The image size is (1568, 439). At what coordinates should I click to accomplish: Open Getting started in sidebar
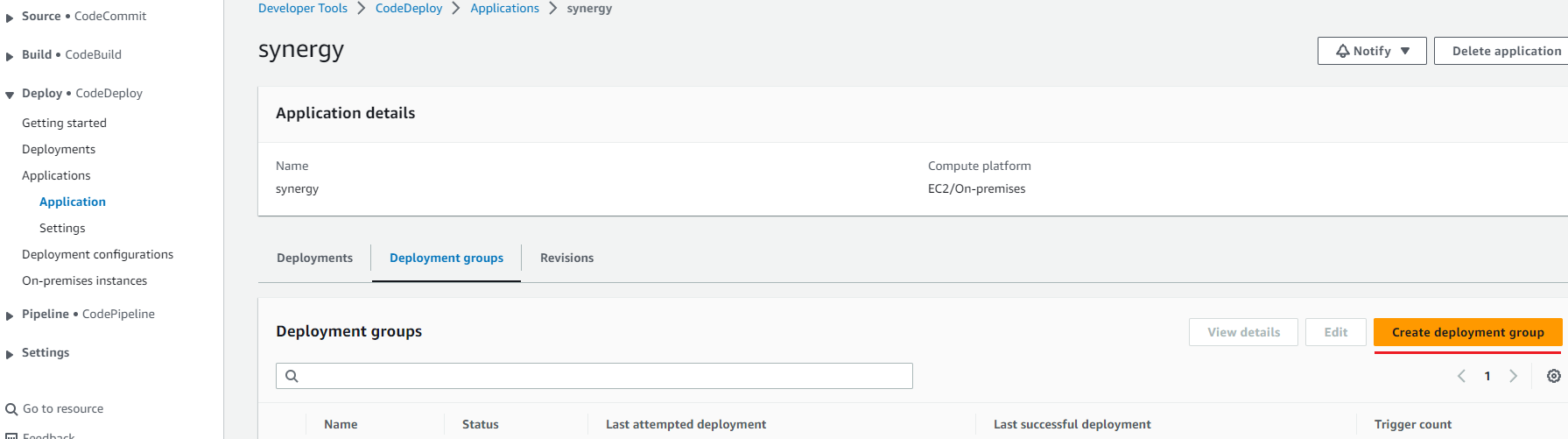click(x=64, y=124)
